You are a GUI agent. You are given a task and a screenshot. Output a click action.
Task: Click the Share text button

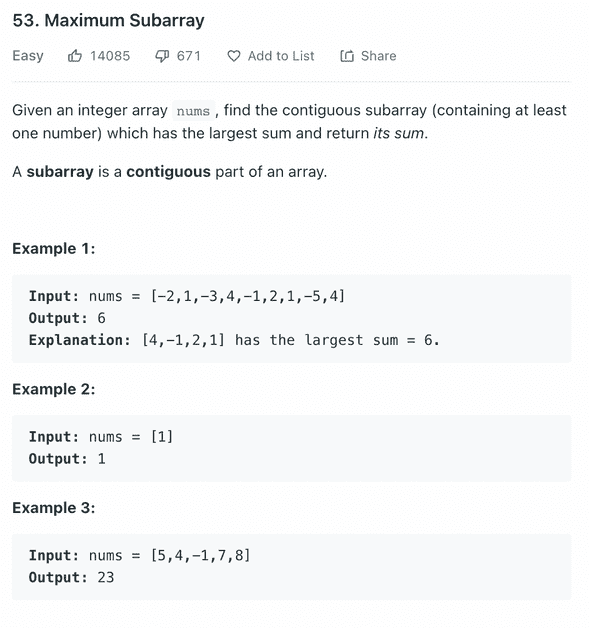click(x=379, y=56)
